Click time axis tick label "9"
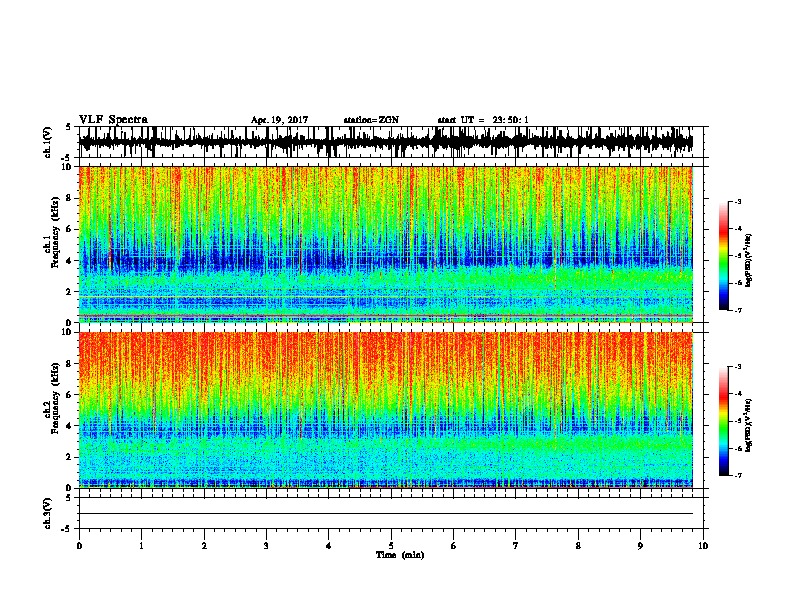792x612 pixels. (640, 546)
